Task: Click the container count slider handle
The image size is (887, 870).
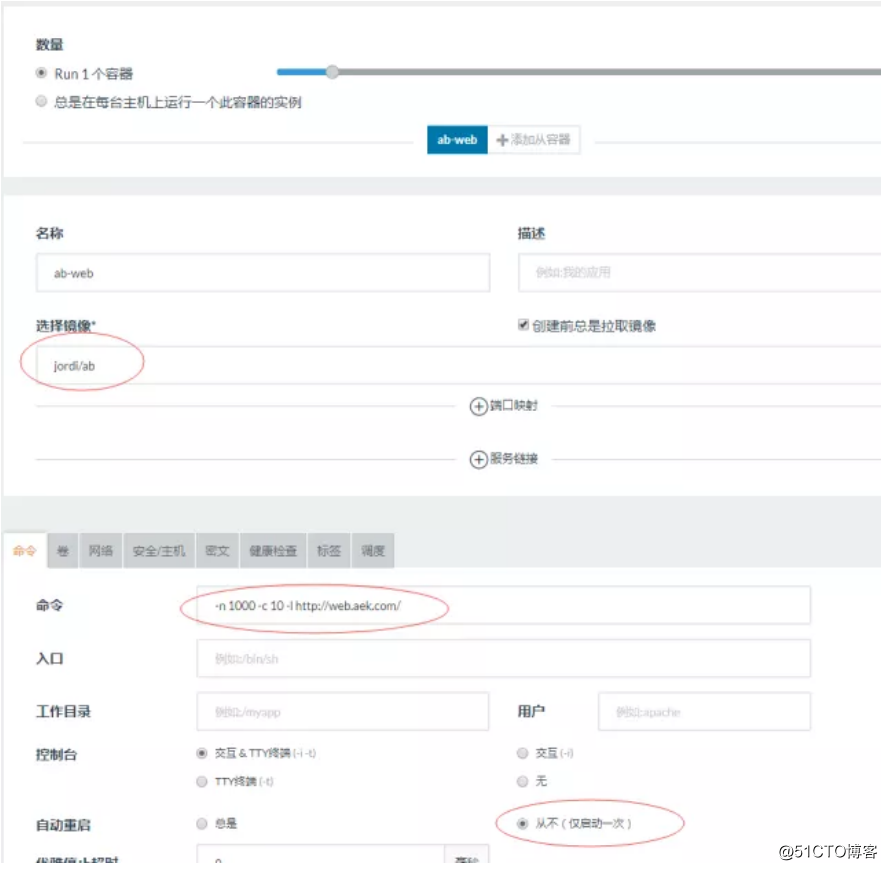Action: pos(334,72)
